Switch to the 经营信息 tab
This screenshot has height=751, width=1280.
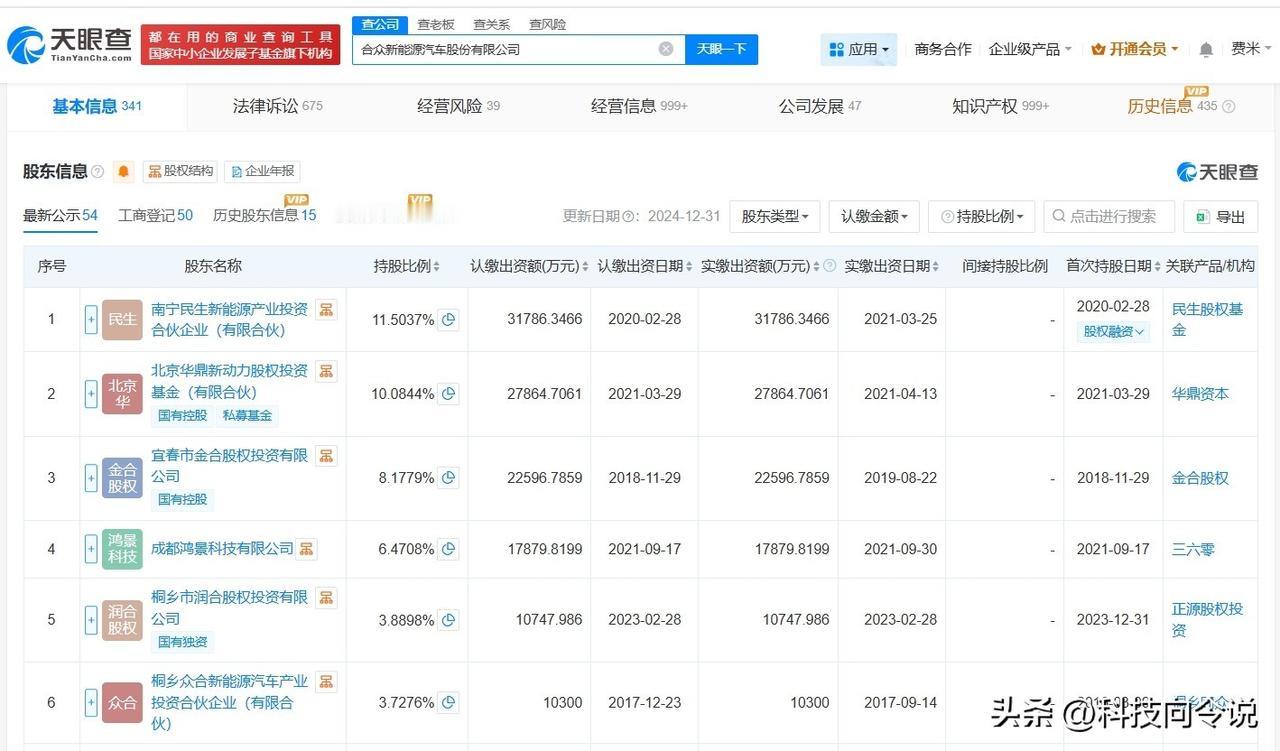click(639, 106)
